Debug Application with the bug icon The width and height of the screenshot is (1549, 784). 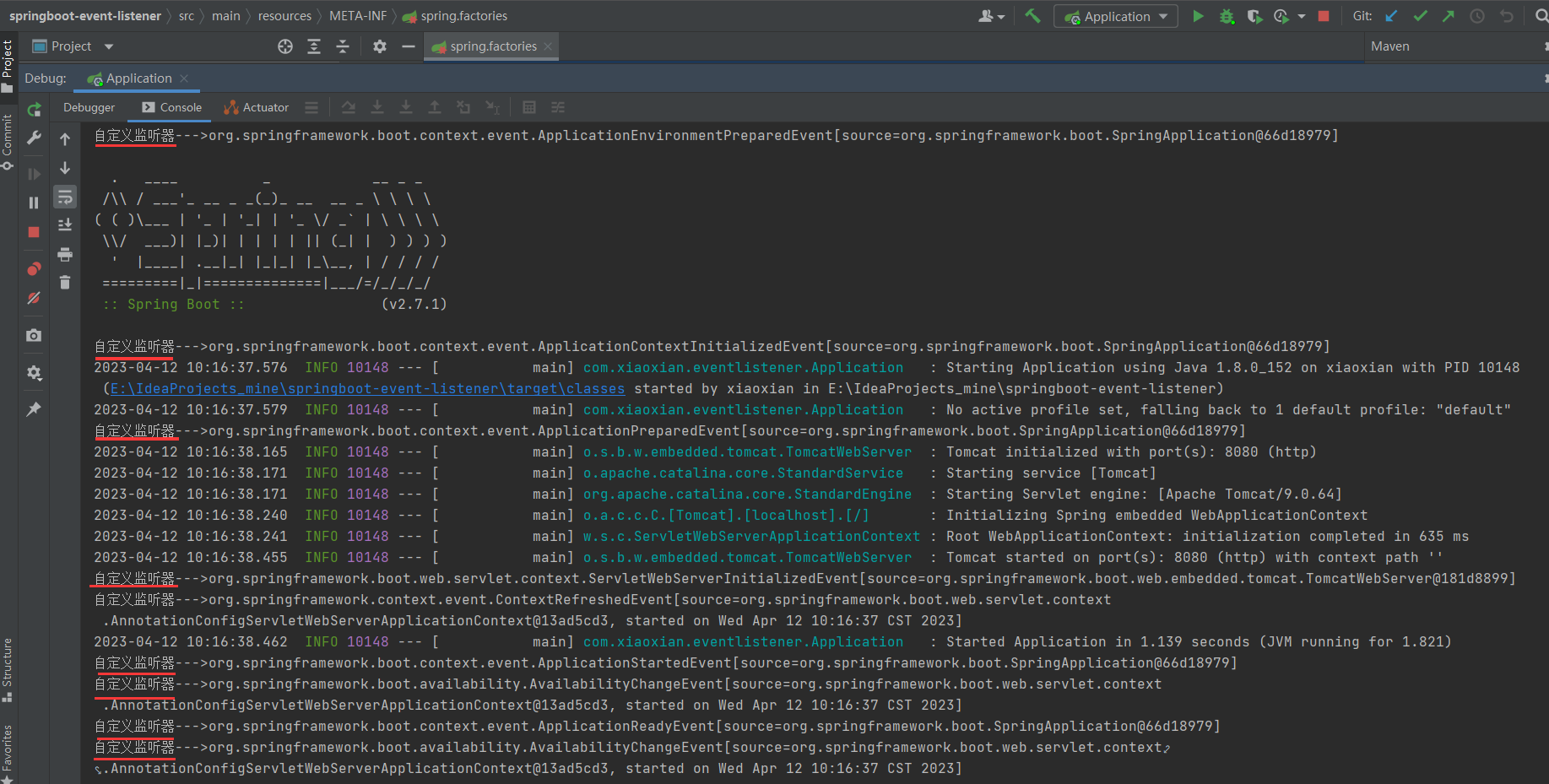coord(1227,16)
